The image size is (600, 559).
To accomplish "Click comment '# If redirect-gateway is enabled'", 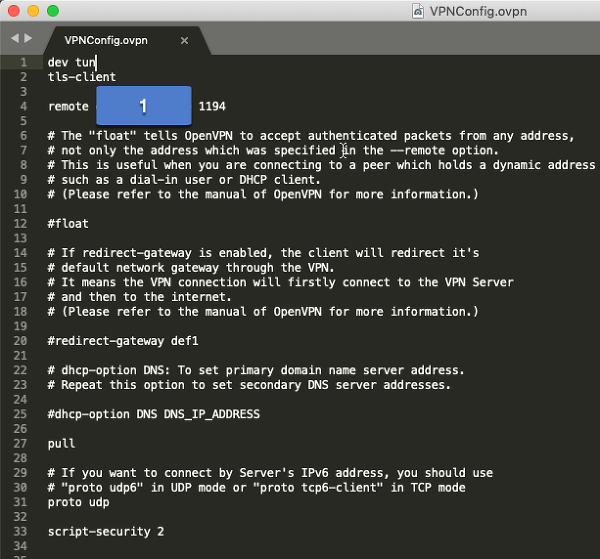I will pos(263,253).
